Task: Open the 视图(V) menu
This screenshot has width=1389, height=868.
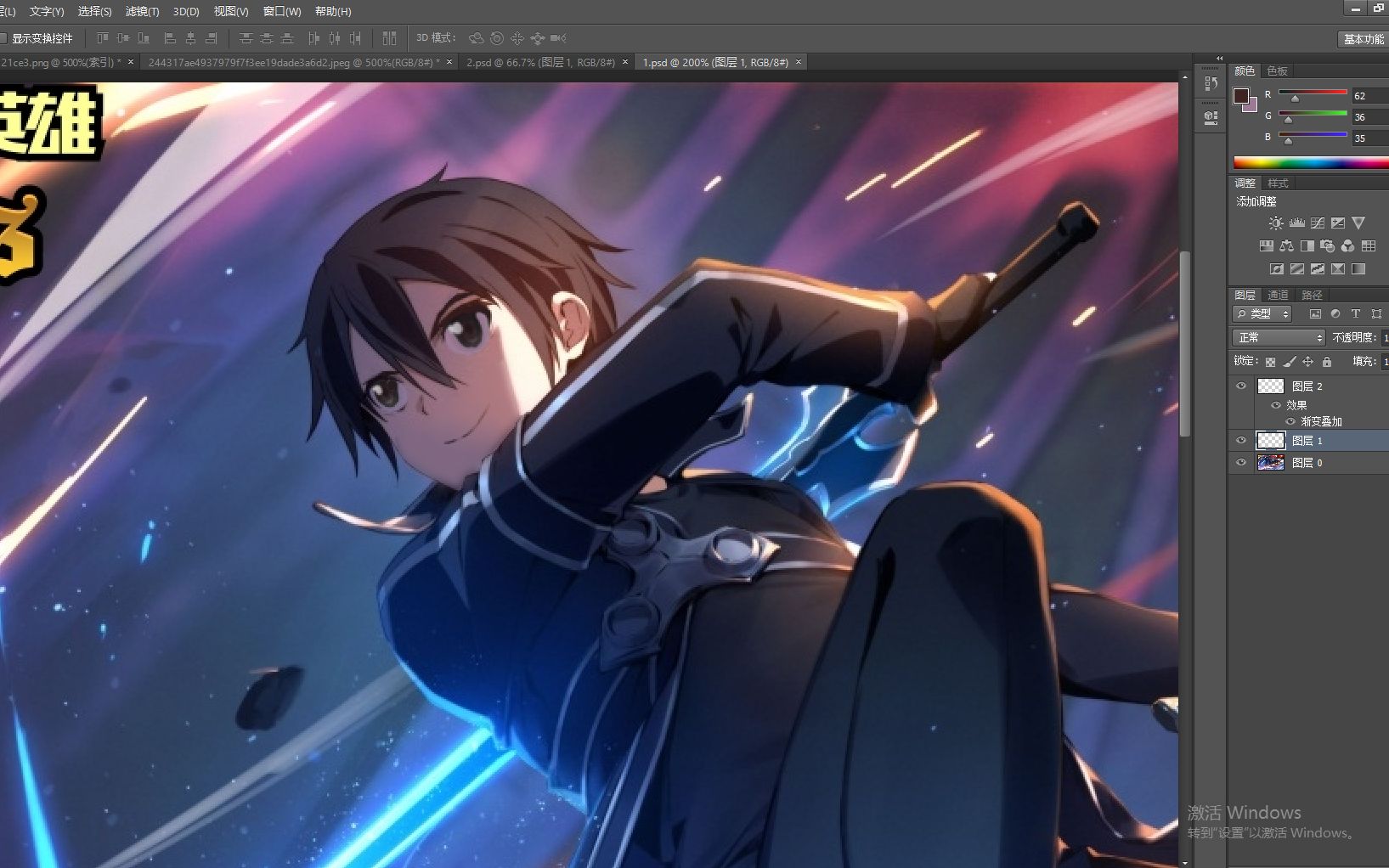Action: tap(231, 11)
